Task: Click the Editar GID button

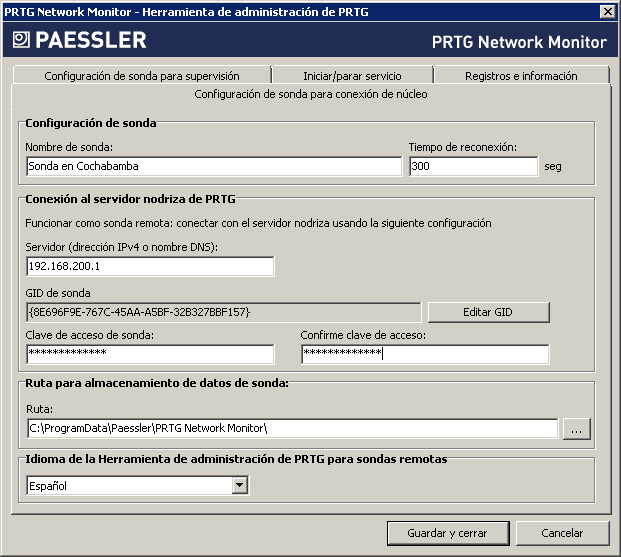Action: (x=488, y=312)
